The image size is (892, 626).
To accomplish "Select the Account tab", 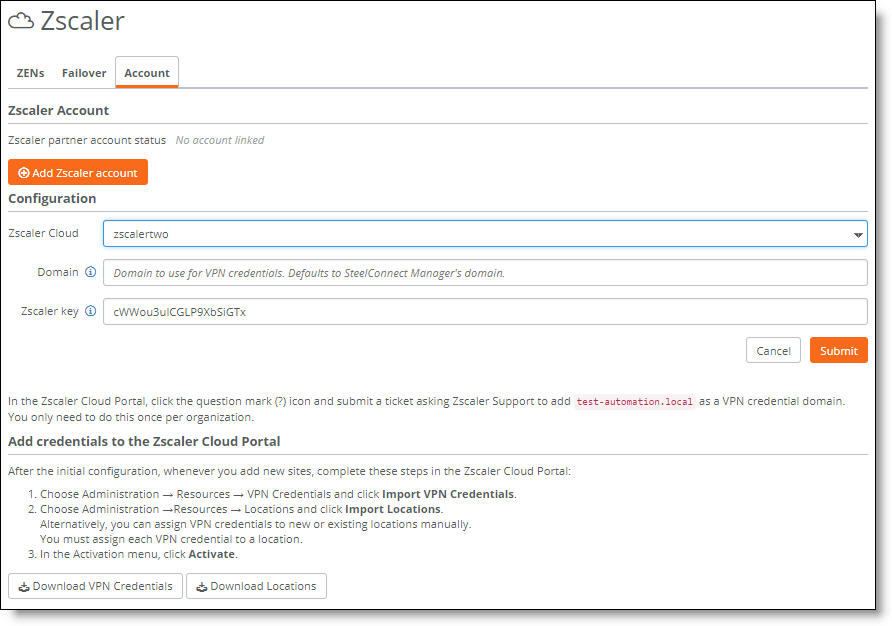I will click(x=147, y=72).
